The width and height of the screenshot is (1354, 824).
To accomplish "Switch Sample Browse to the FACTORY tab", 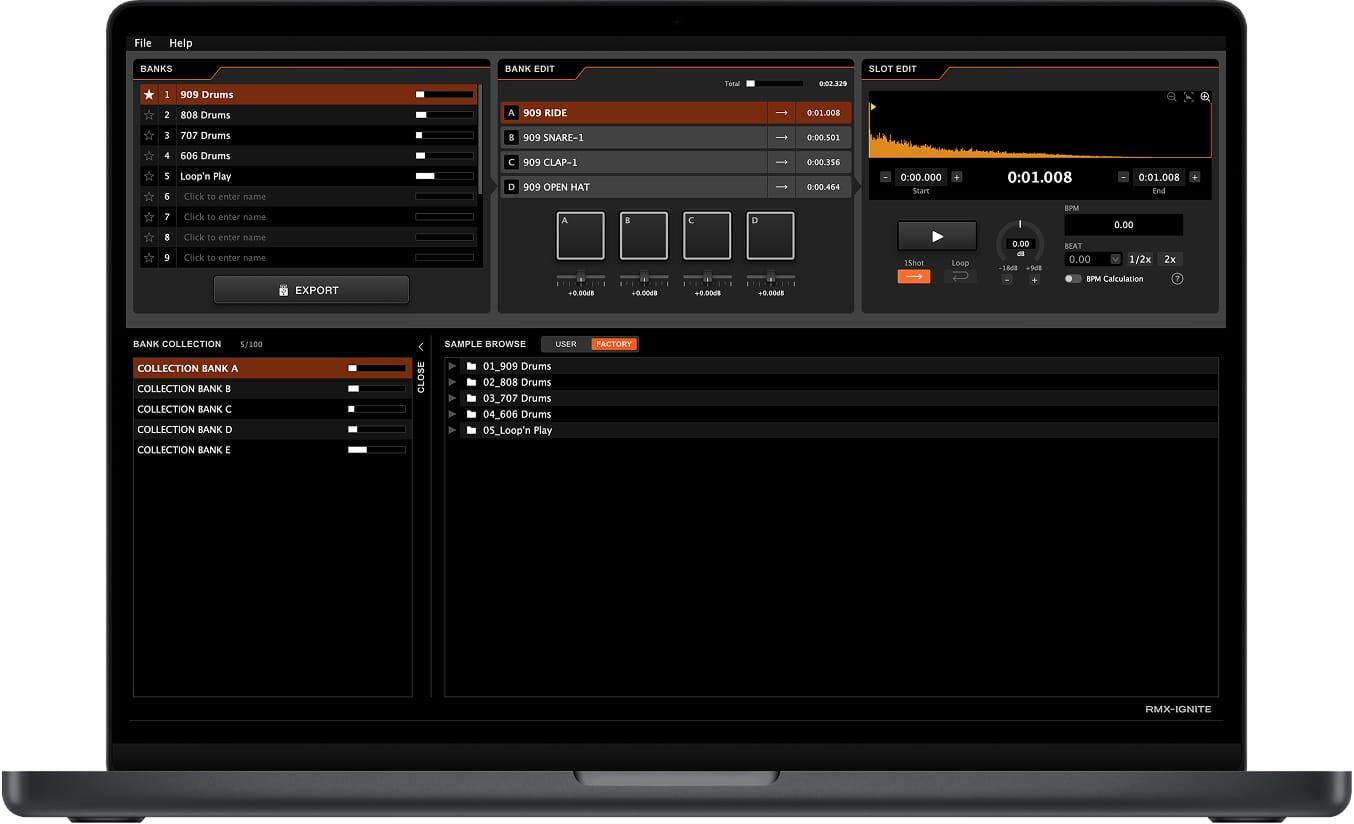I will 614,344.
